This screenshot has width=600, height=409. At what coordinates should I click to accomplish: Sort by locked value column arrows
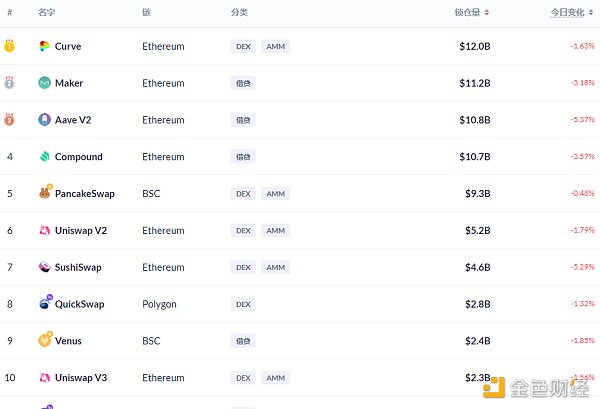click(487, 13)
